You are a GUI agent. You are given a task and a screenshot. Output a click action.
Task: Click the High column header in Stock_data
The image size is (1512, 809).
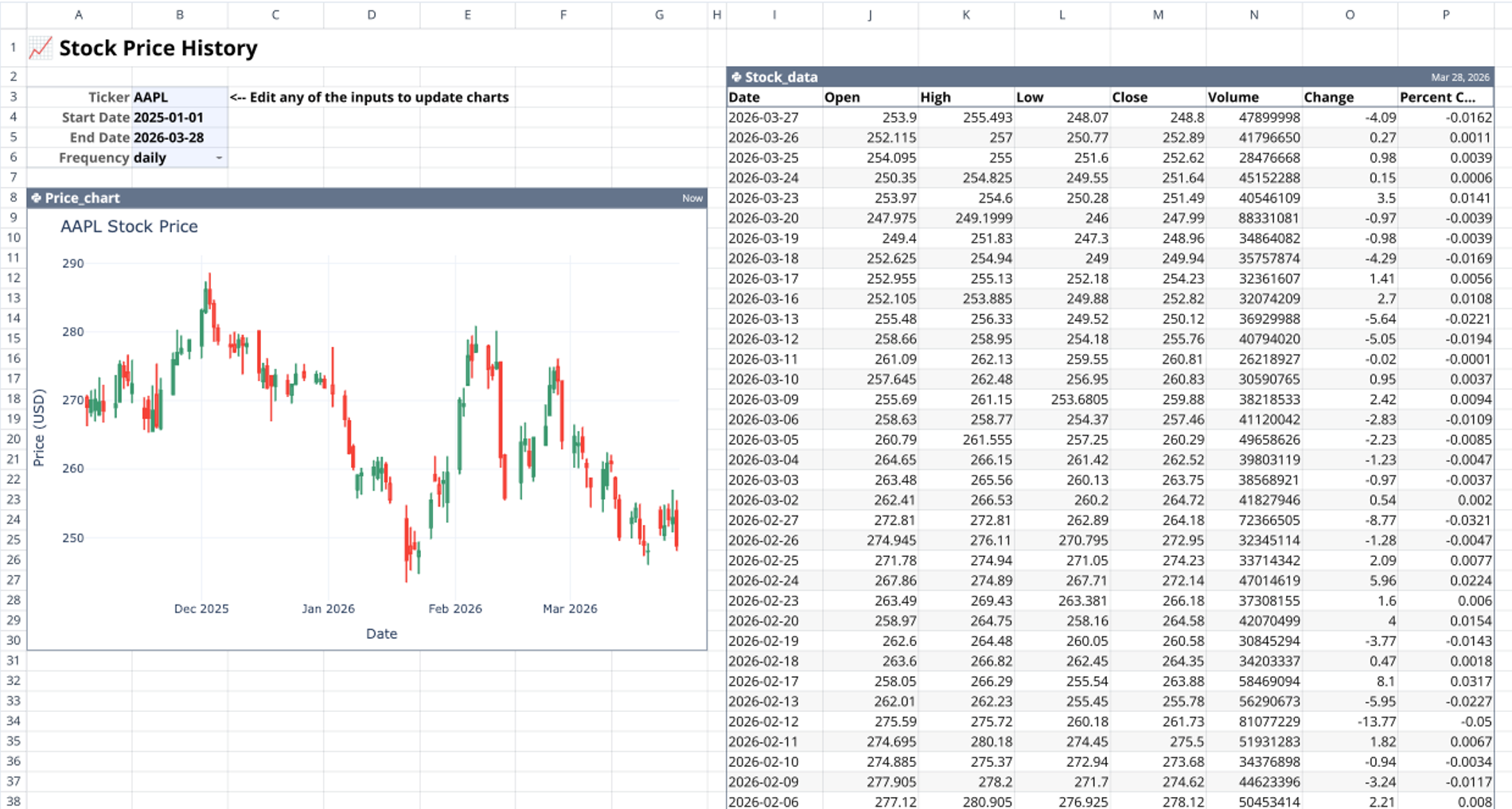point(966,97)
